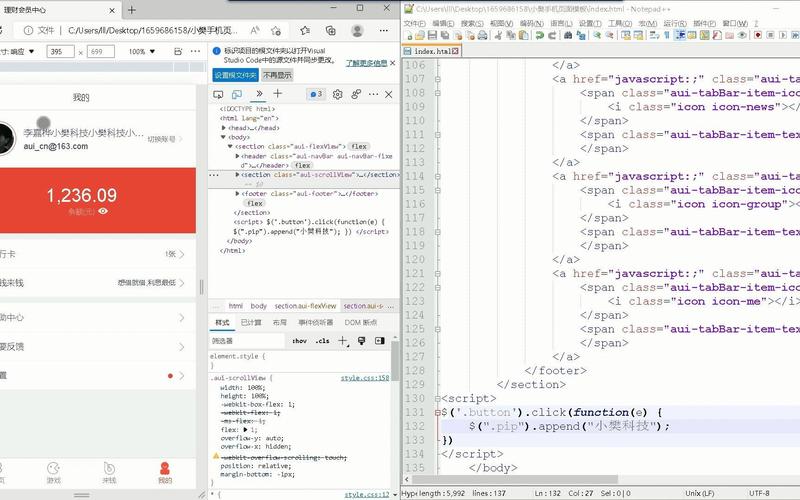
Task: Open the 搜索(S) menu in Notepad++
Action: [x=471, y=23]
